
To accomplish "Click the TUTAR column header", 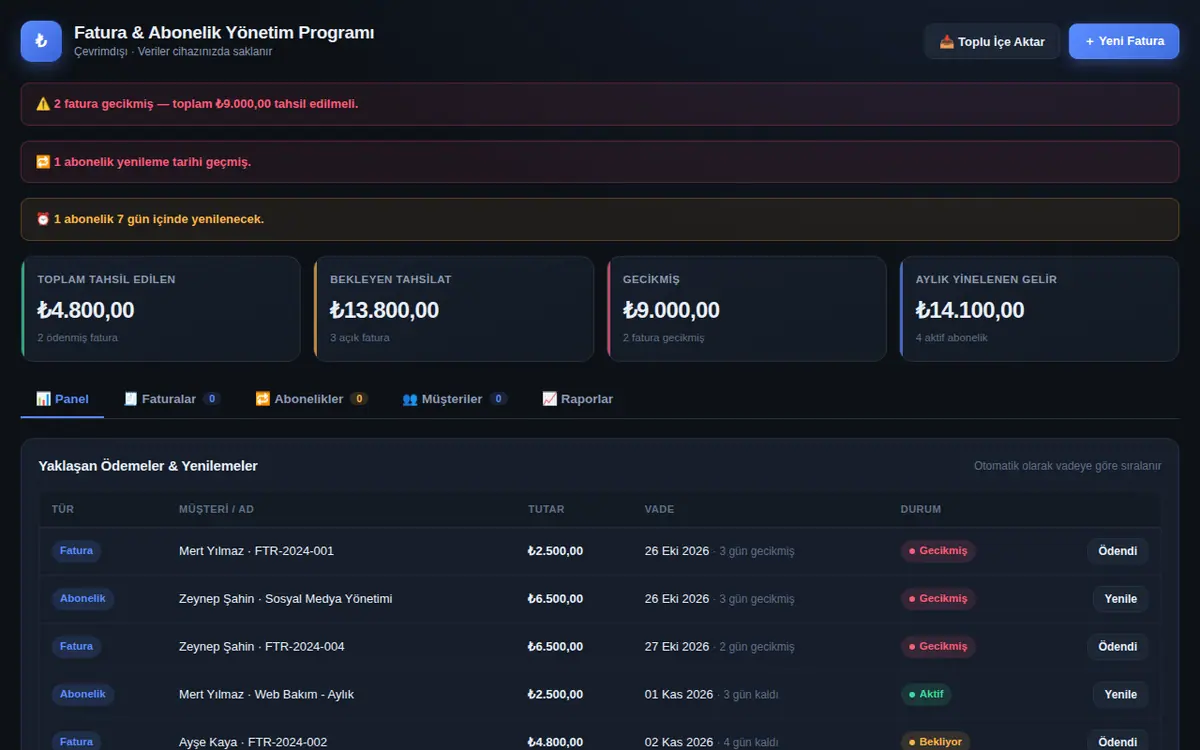I will 546,509.
